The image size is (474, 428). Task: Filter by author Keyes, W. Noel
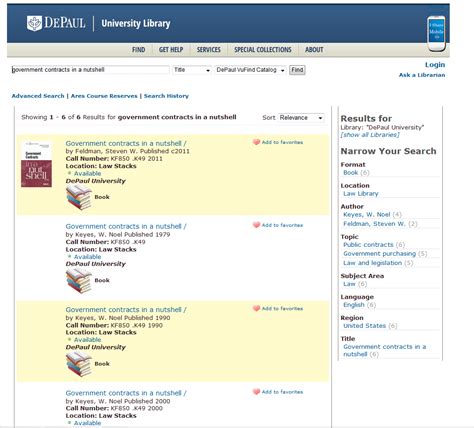(x=367, y=214)
